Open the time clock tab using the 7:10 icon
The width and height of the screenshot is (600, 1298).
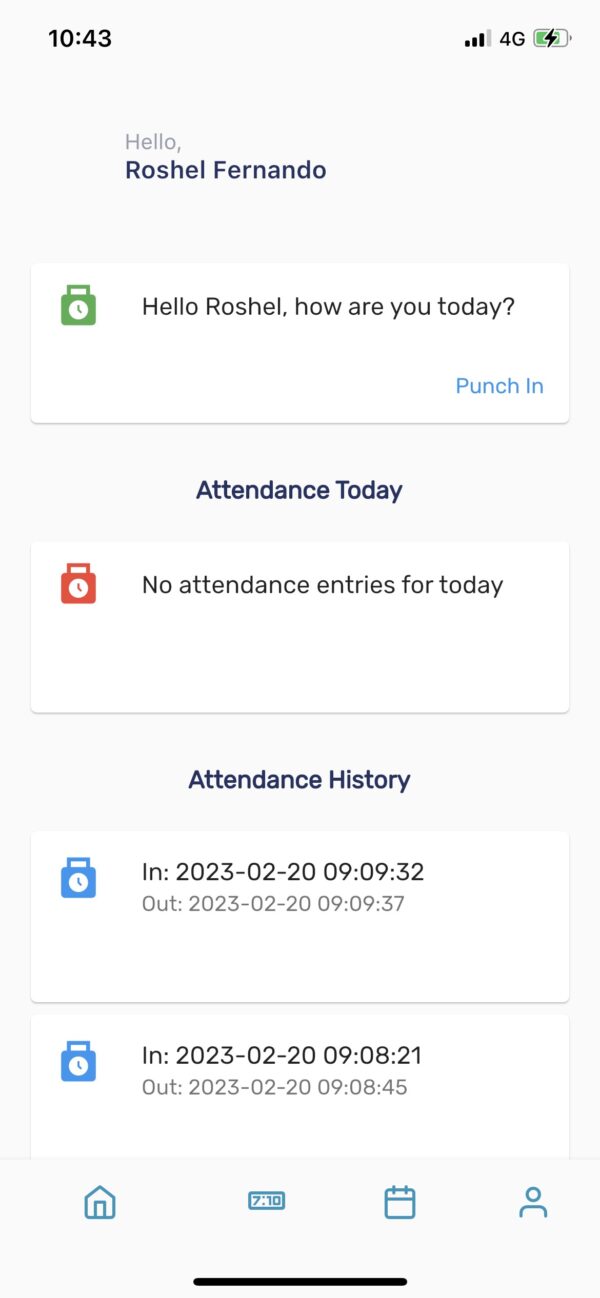tap(265, 1202)
